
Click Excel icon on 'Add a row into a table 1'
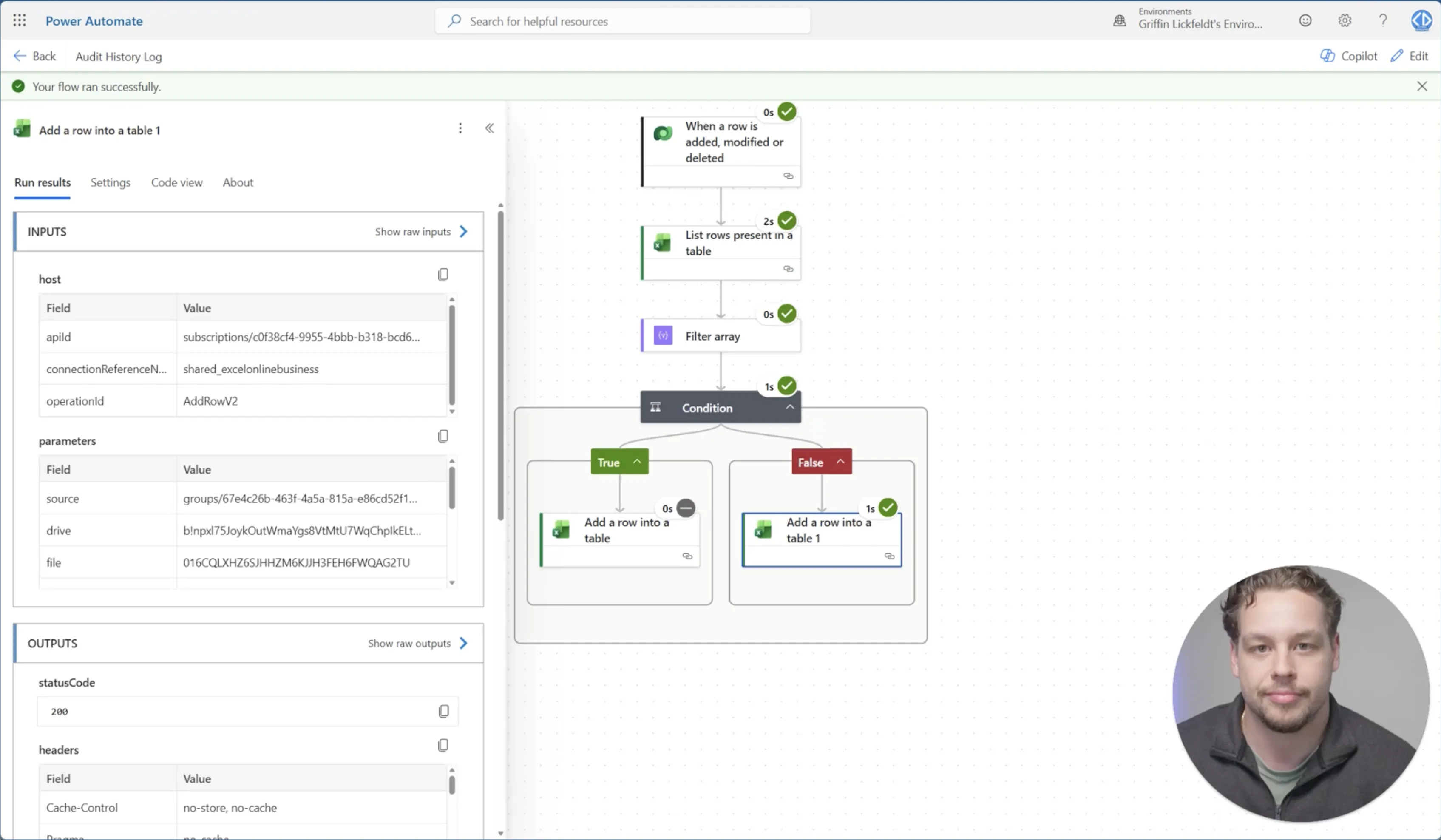tap(763, 530)
